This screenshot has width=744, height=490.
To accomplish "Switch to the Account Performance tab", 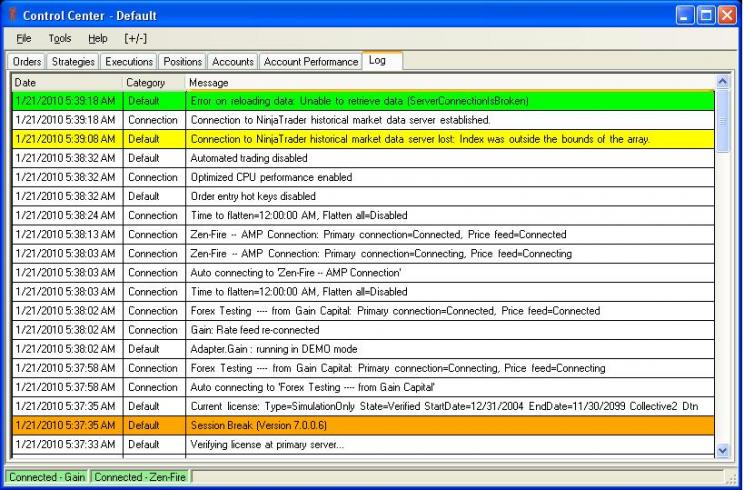I will click(311, 62).
